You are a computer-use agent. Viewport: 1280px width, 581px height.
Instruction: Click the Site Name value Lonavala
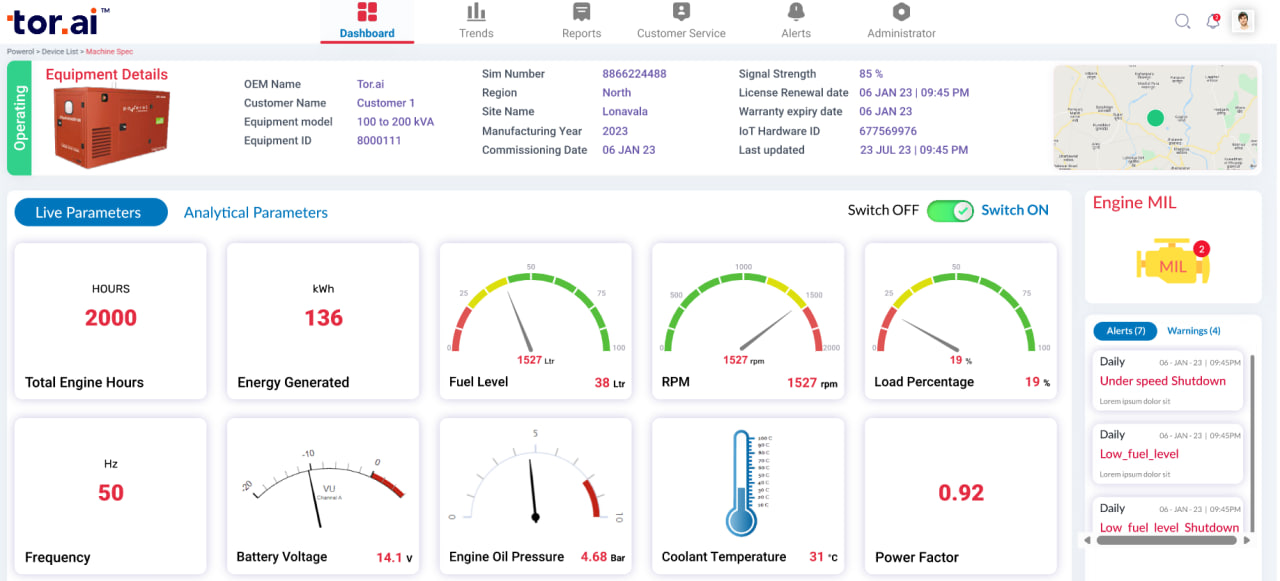tap(625, 112)
